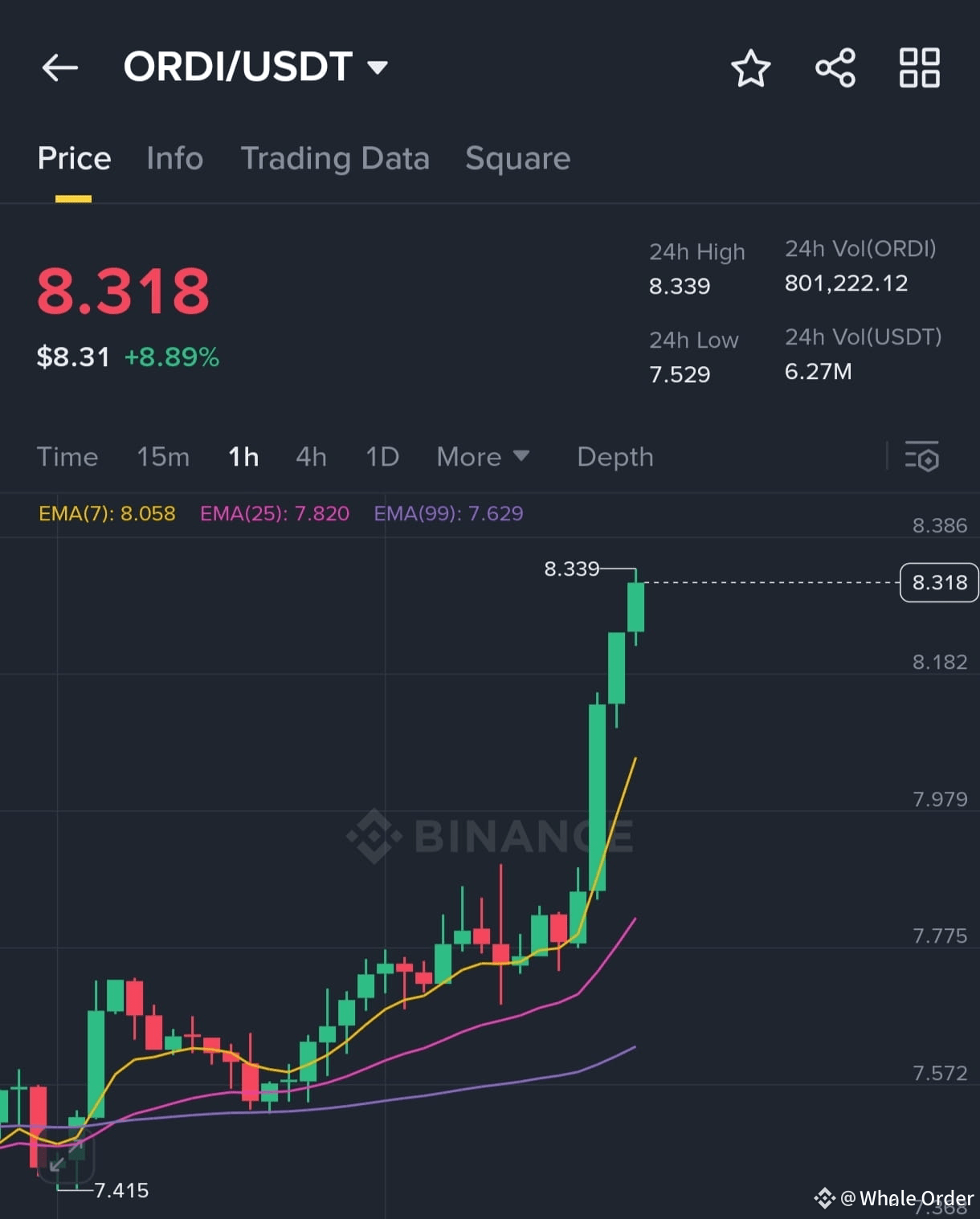Go back using the back arrow

pos(59,67)
